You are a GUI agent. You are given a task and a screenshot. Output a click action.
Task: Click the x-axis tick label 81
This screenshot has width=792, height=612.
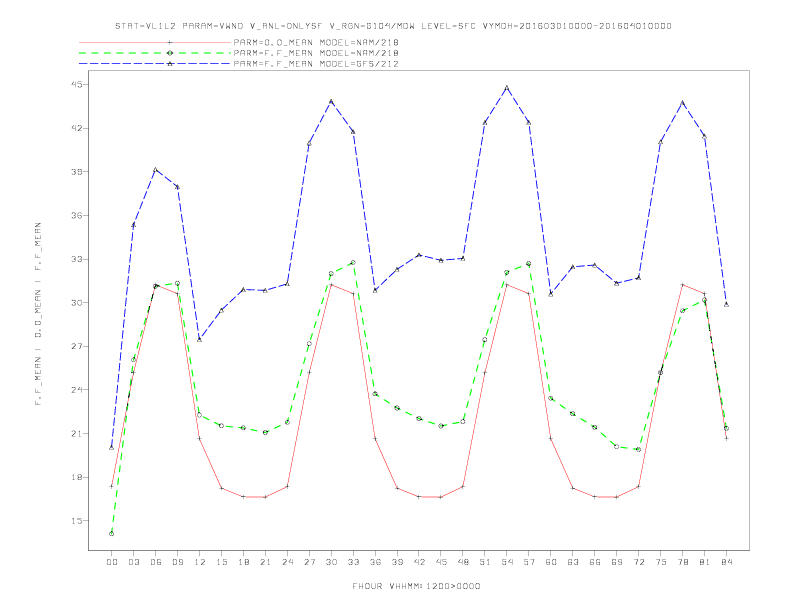(x=705, y=562)
